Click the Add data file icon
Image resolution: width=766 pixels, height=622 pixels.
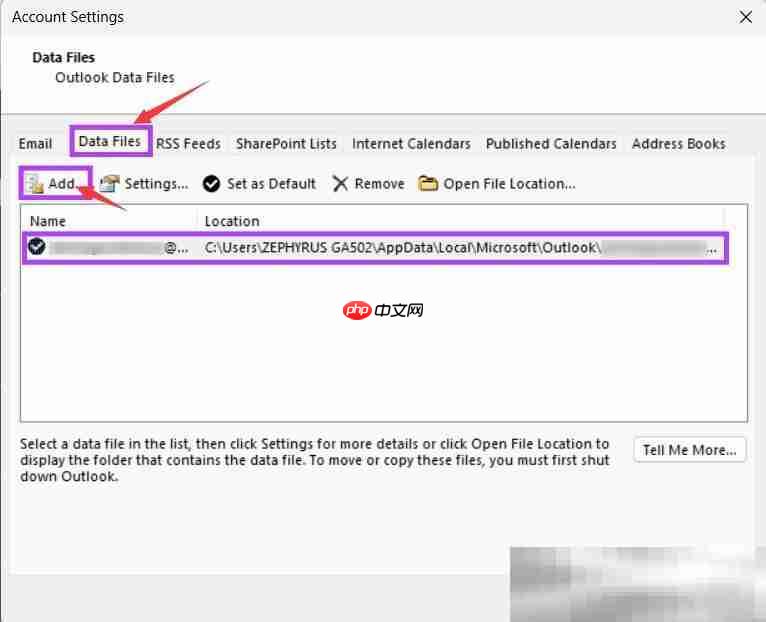click(x=35, y=184)
